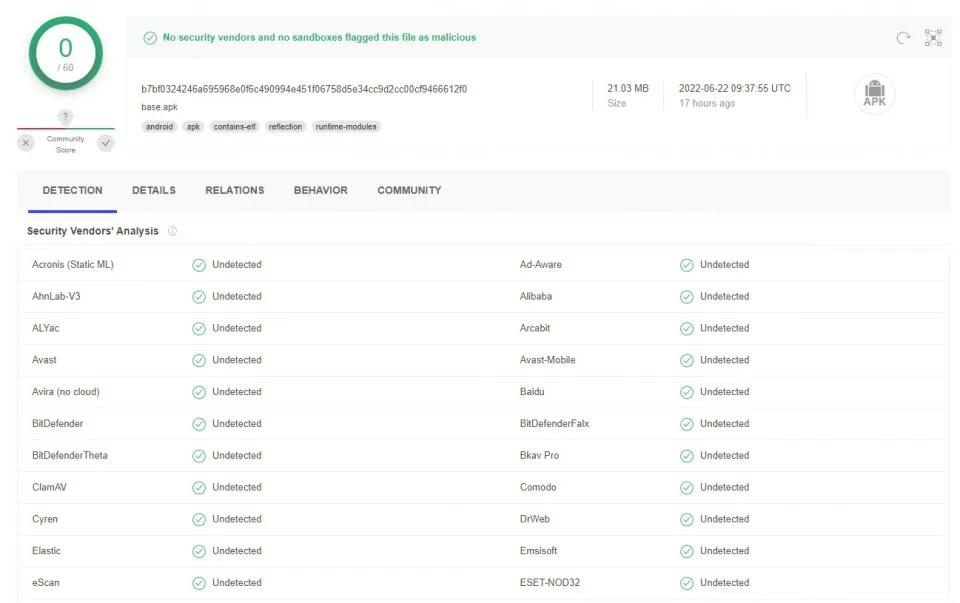
Task: Click the AhnLab-V3 undetected check icon
Action: point(199,297)
